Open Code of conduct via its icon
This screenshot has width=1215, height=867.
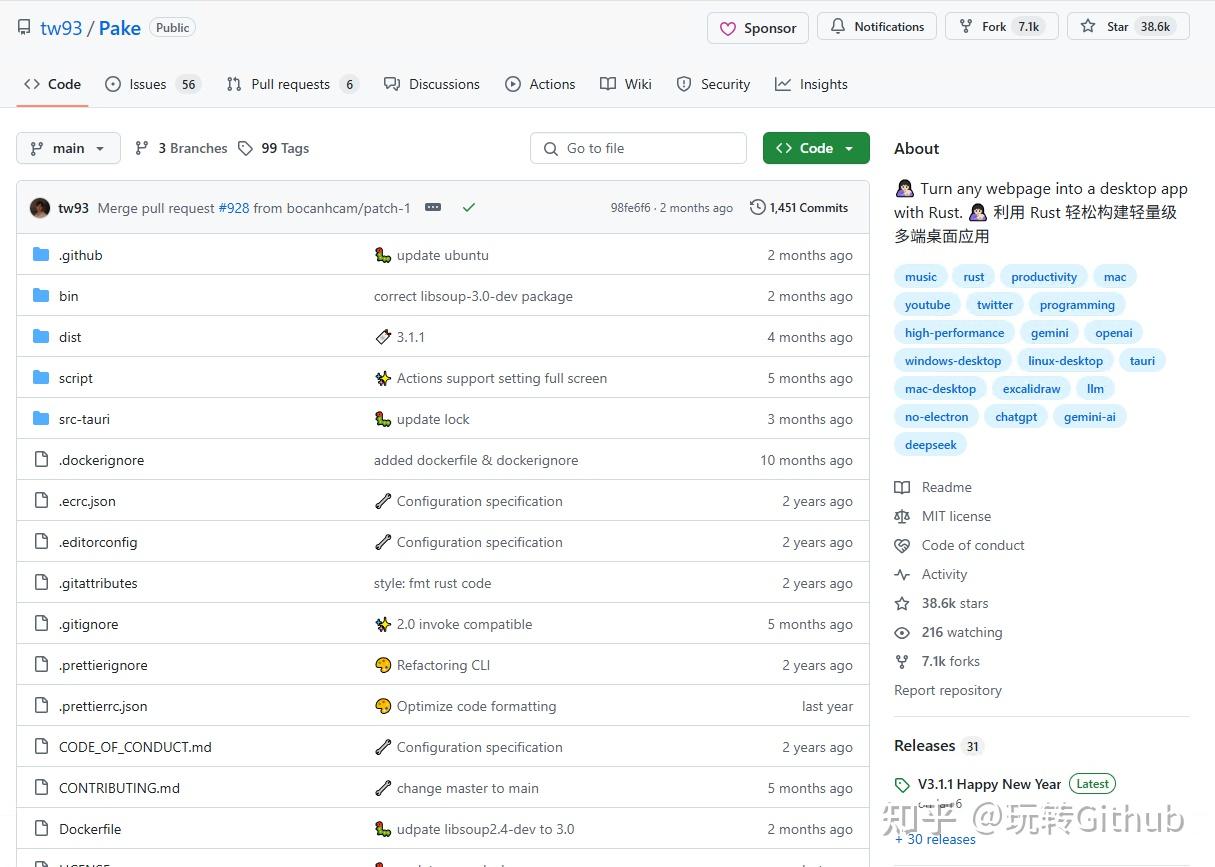coord(902,545)
